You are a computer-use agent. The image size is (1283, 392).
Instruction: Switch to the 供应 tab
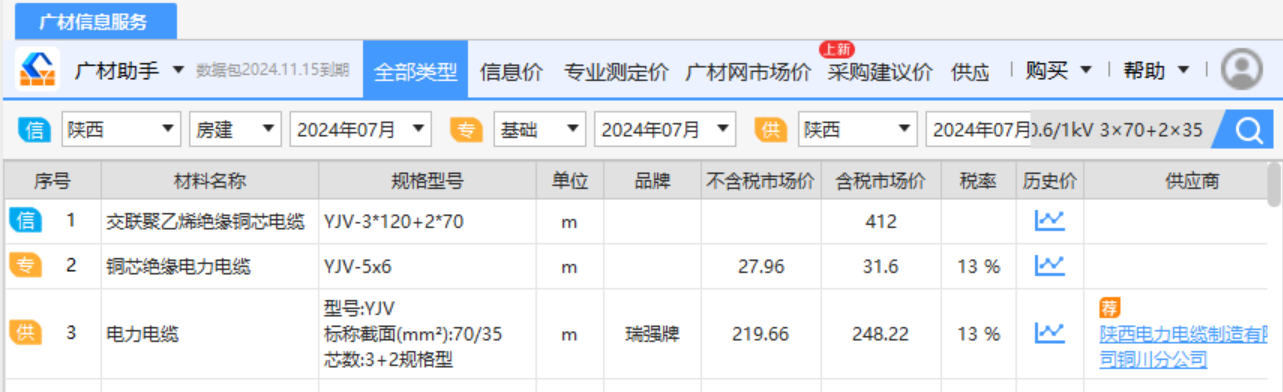tap(970, 72)
